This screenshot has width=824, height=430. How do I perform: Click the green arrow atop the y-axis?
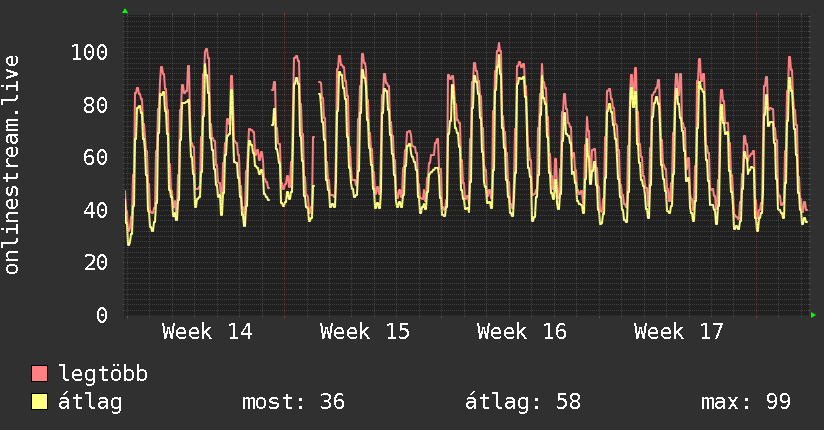coord(125,11)
